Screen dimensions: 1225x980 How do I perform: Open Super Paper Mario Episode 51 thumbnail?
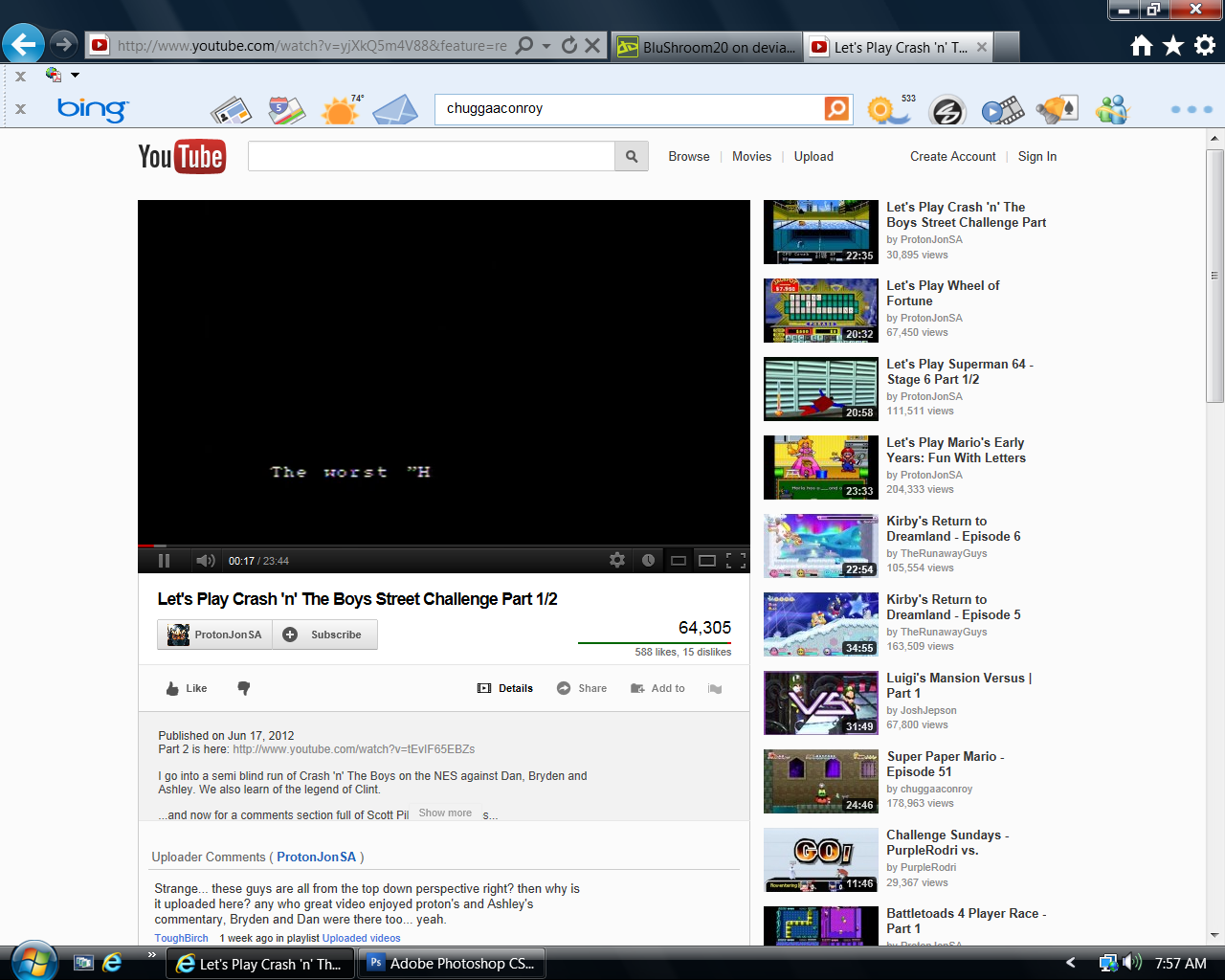(x=821, y=782)
